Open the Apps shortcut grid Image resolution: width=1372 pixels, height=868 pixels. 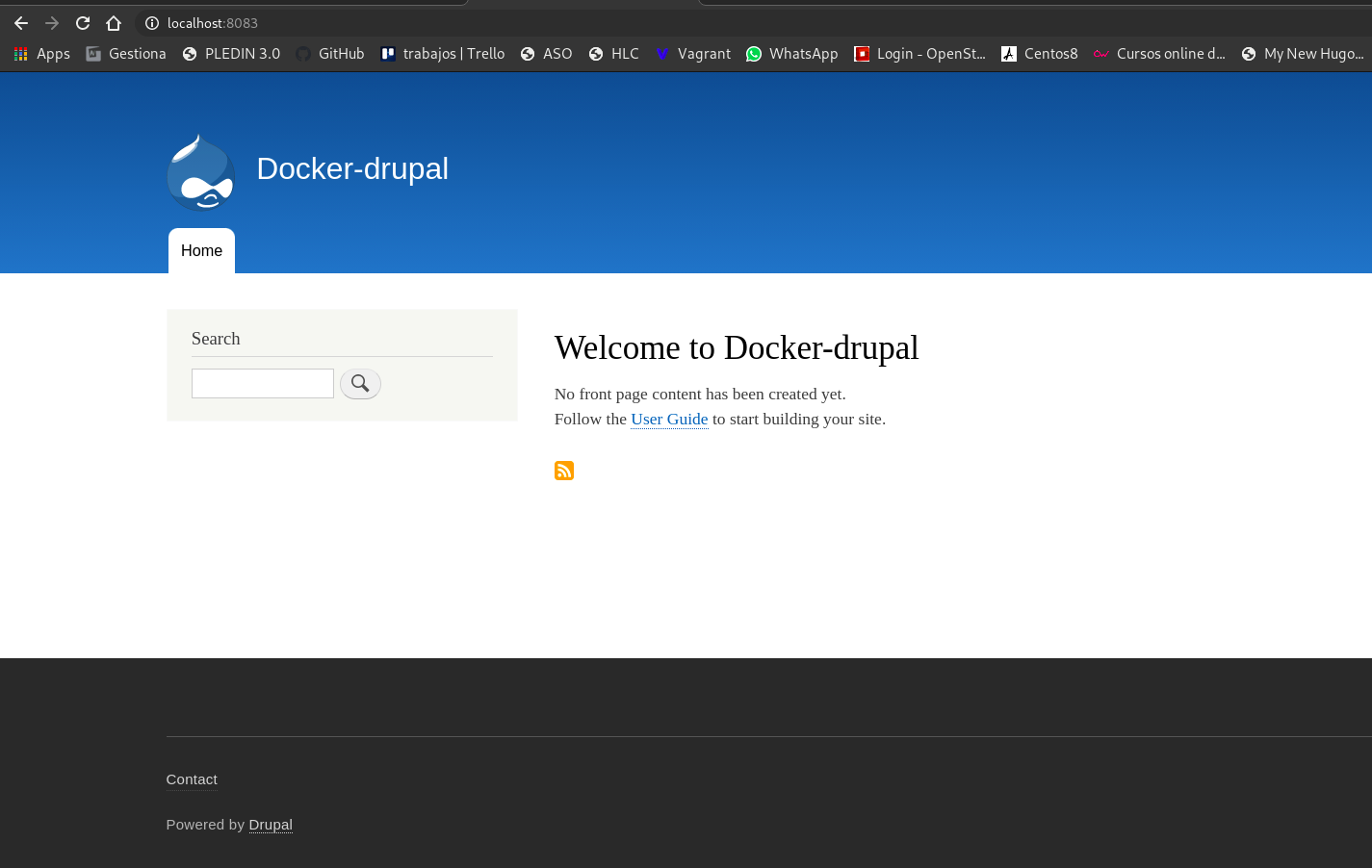(x=41, y=54)
